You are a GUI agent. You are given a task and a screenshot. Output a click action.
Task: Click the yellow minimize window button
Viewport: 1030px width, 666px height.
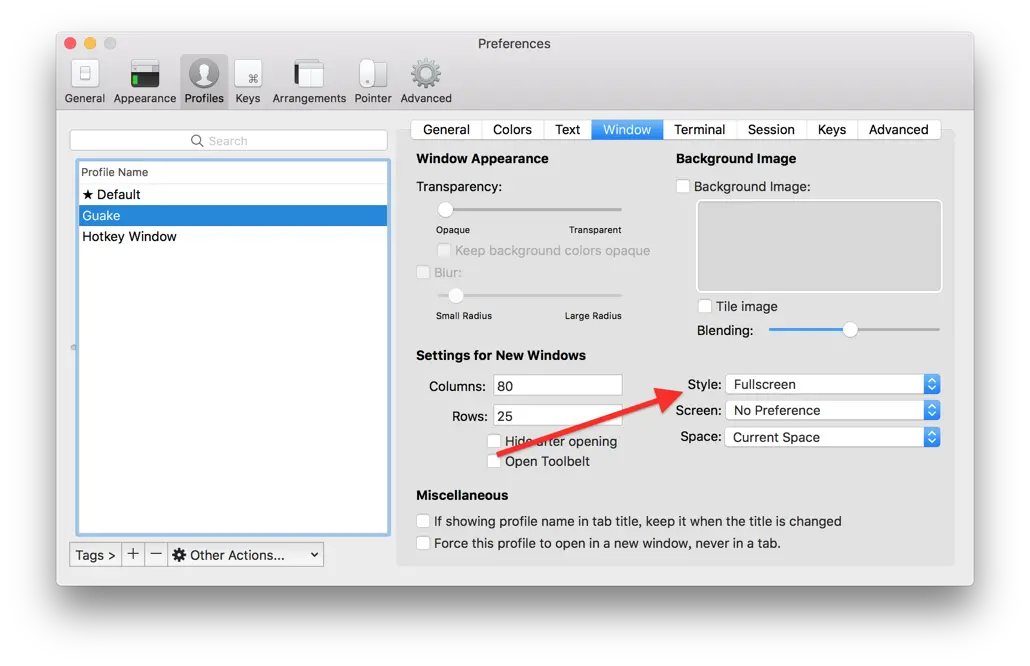click(90, 43)
